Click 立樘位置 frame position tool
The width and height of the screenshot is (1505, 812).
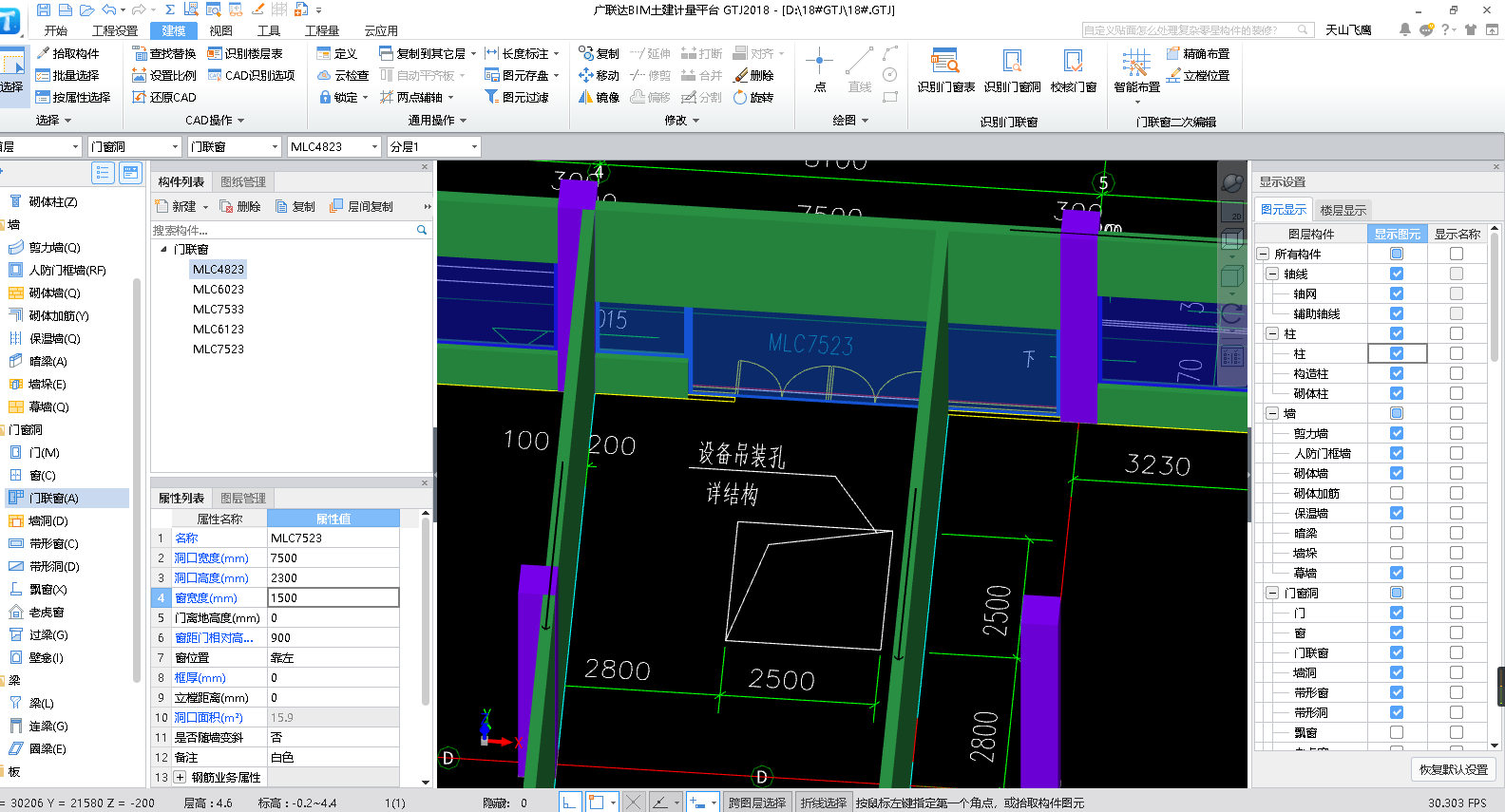pos(1197,75)
